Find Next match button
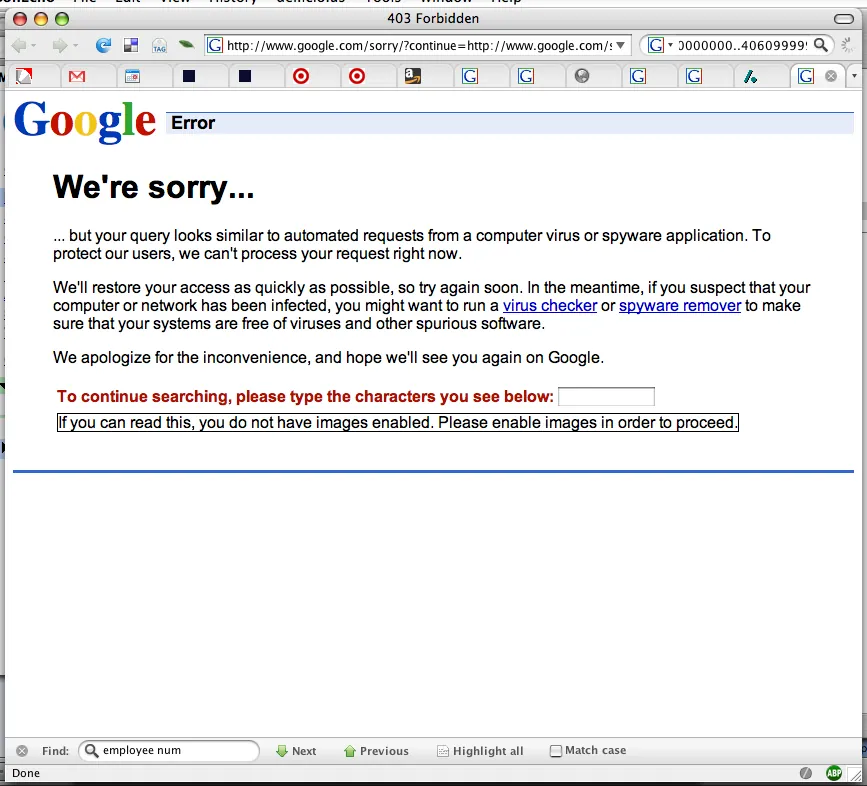This screenshot has width=867, height=786. 296,751
